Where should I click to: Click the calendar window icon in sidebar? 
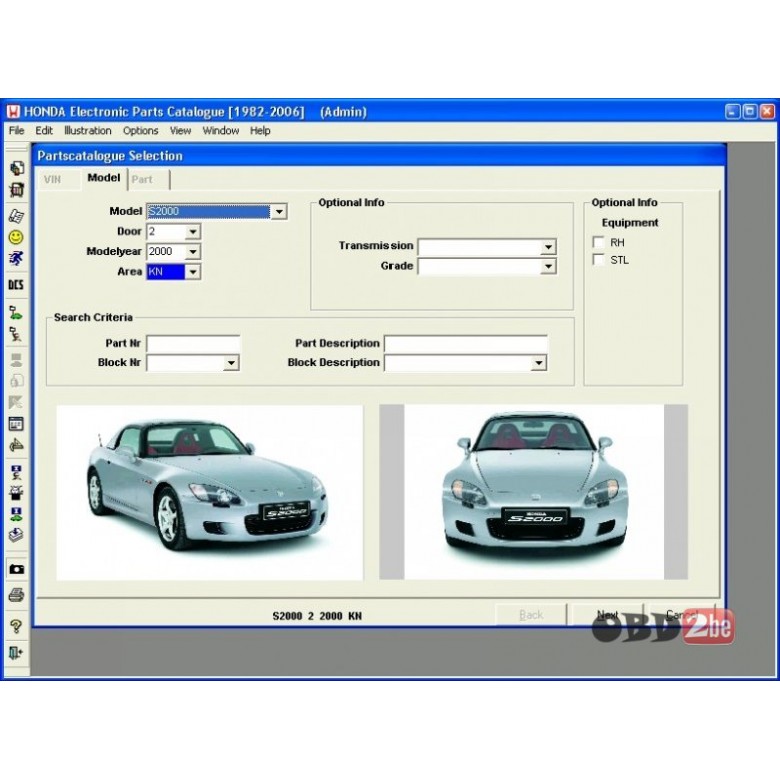16,424
